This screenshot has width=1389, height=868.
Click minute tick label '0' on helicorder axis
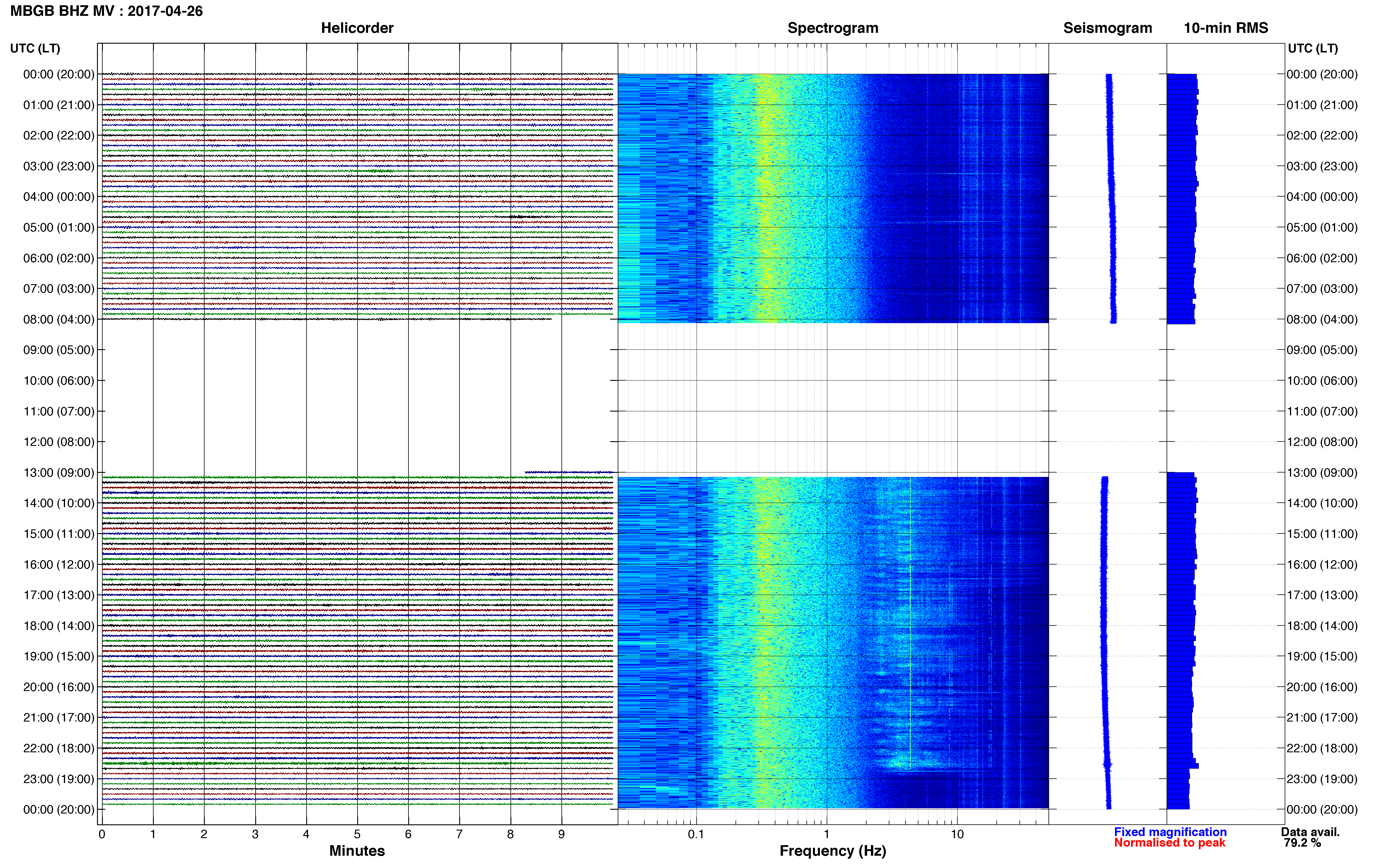click(102, 834)
